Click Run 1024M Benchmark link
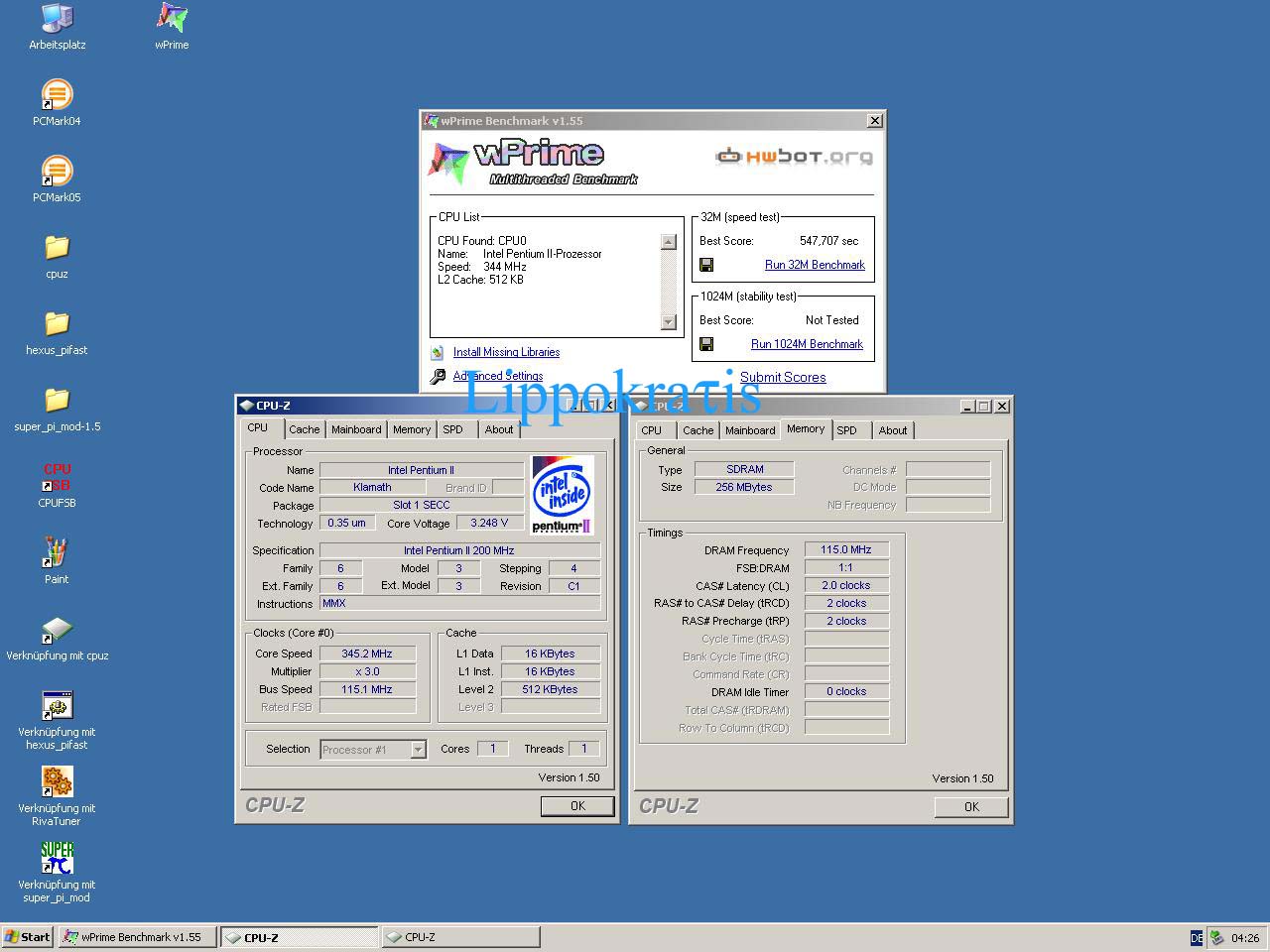 click(807, 344)
